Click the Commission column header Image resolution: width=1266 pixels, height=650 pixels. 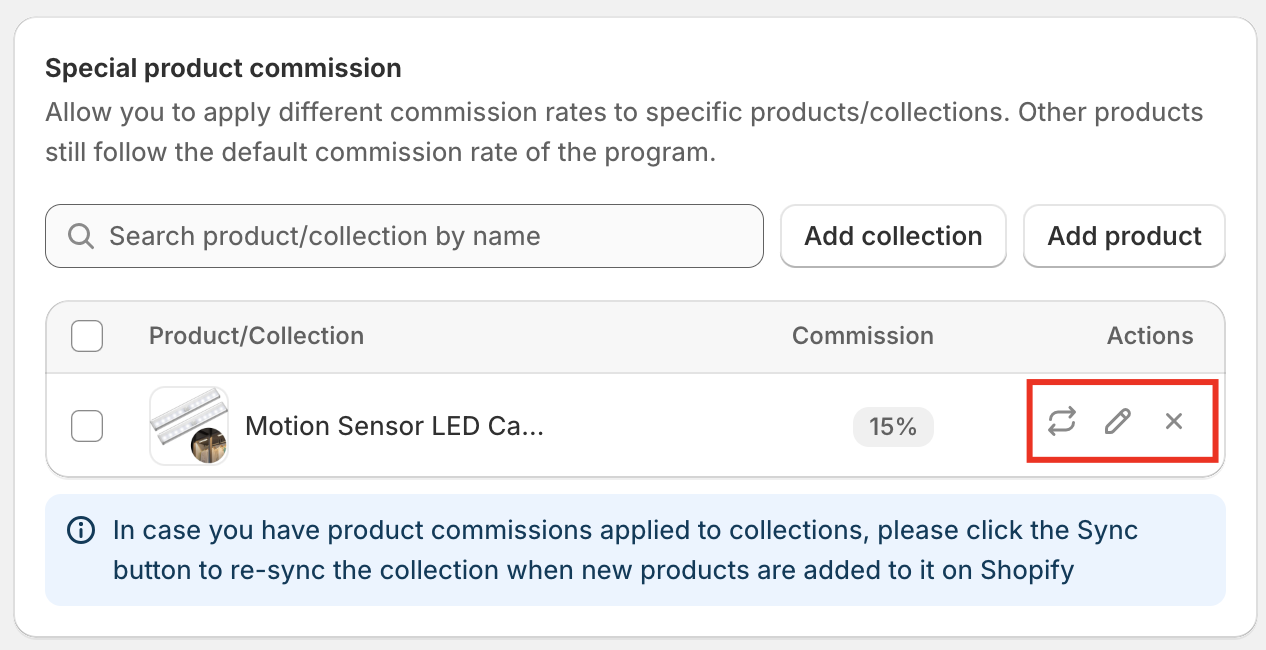(x=862, y=336)
